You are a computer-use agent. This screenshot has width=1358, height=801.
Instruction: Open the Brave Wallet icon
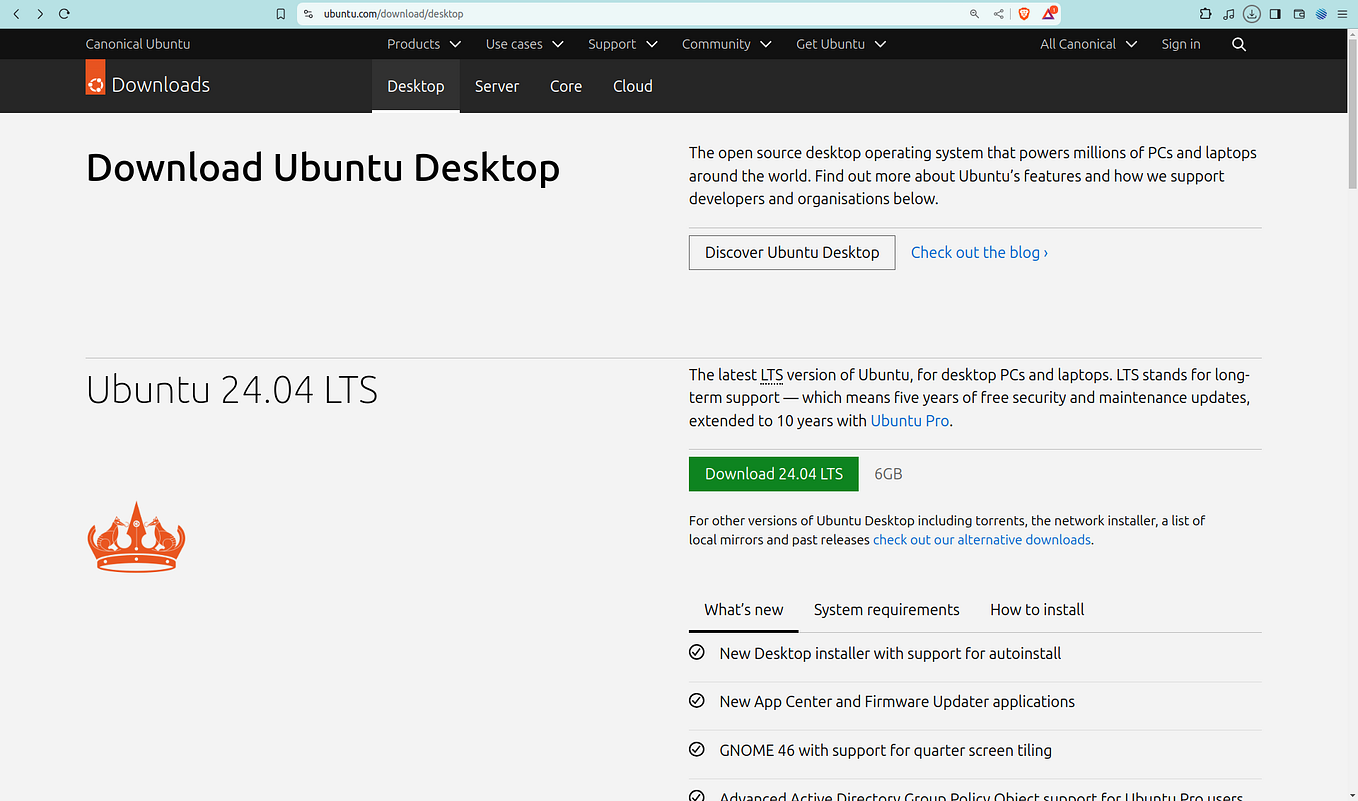pos(1297,14)
